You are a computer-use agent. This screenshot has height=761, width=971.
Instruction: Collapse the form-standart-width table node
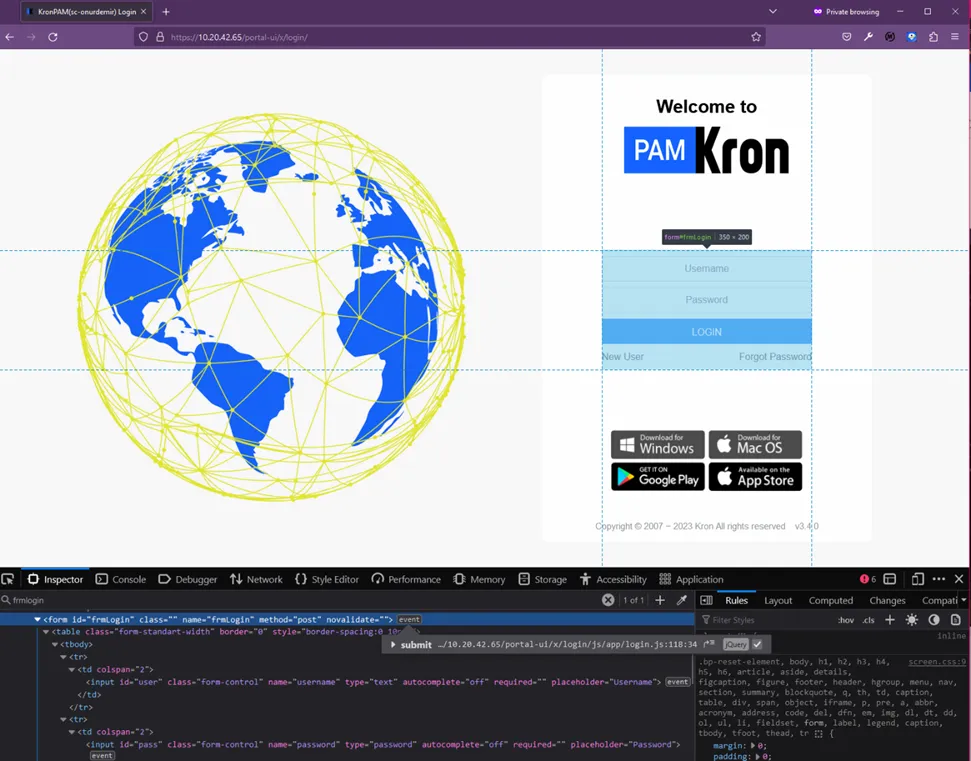pyautogui.click(x=46, y=632)
